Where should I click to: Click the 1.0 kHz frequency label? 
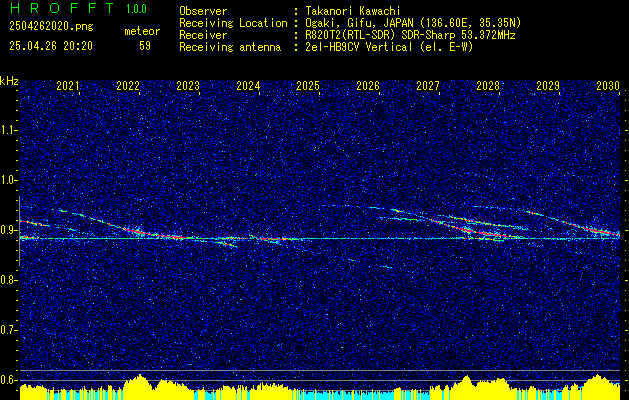[x=8, y=180]
